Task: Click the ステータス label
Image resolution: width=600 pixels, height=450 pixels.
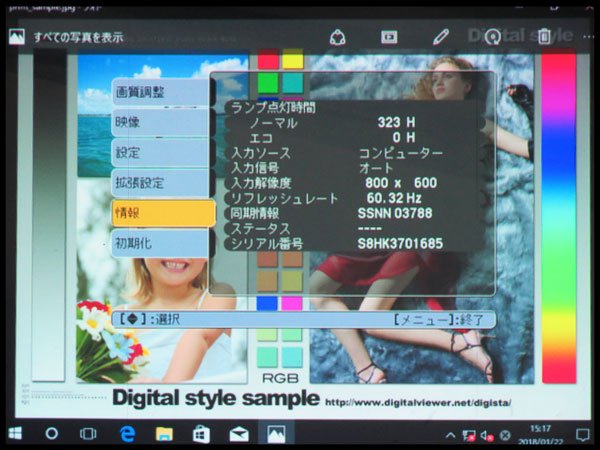Action: (261, 228)
